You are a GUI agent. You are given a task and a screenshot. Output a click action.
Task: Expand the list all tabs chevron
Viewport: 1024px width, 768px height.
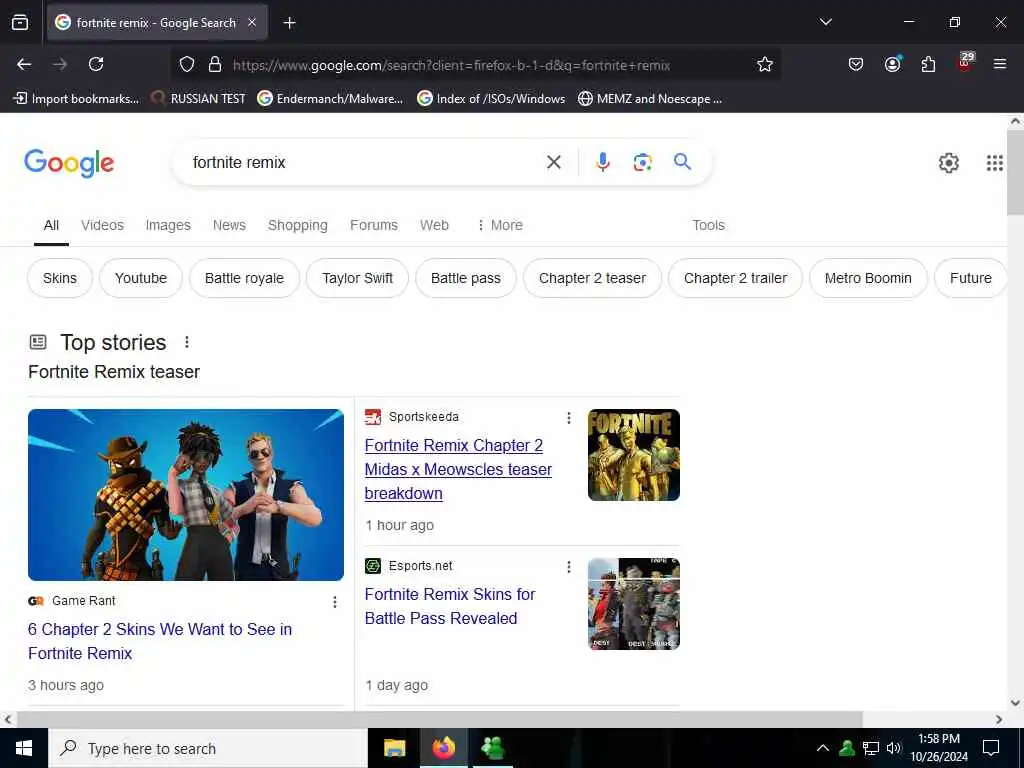(825, 22)
